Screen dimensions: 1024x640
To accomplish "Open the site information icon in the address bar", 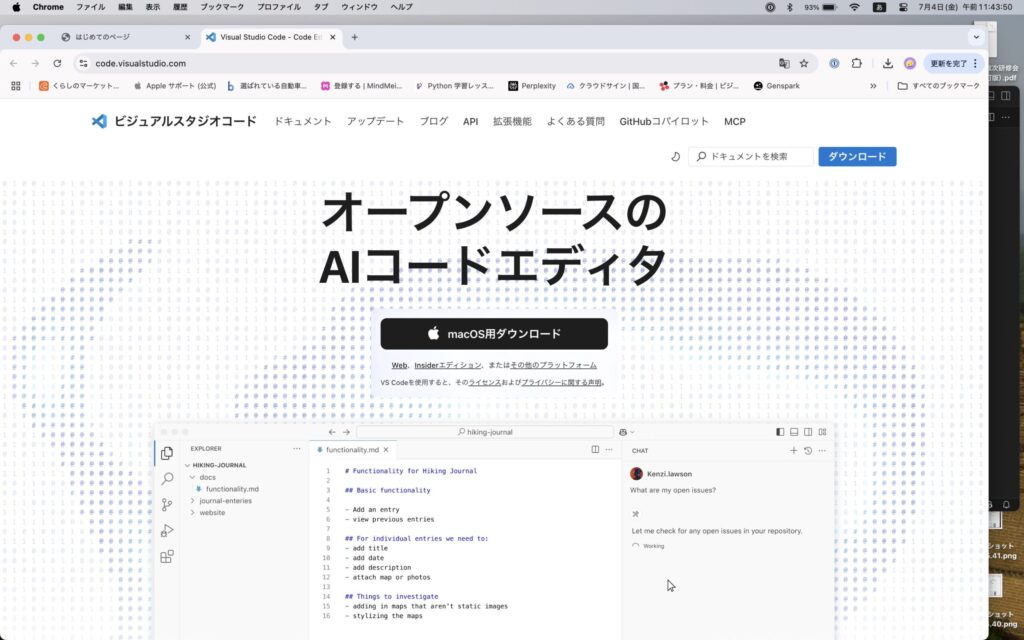I will point(83,63).
